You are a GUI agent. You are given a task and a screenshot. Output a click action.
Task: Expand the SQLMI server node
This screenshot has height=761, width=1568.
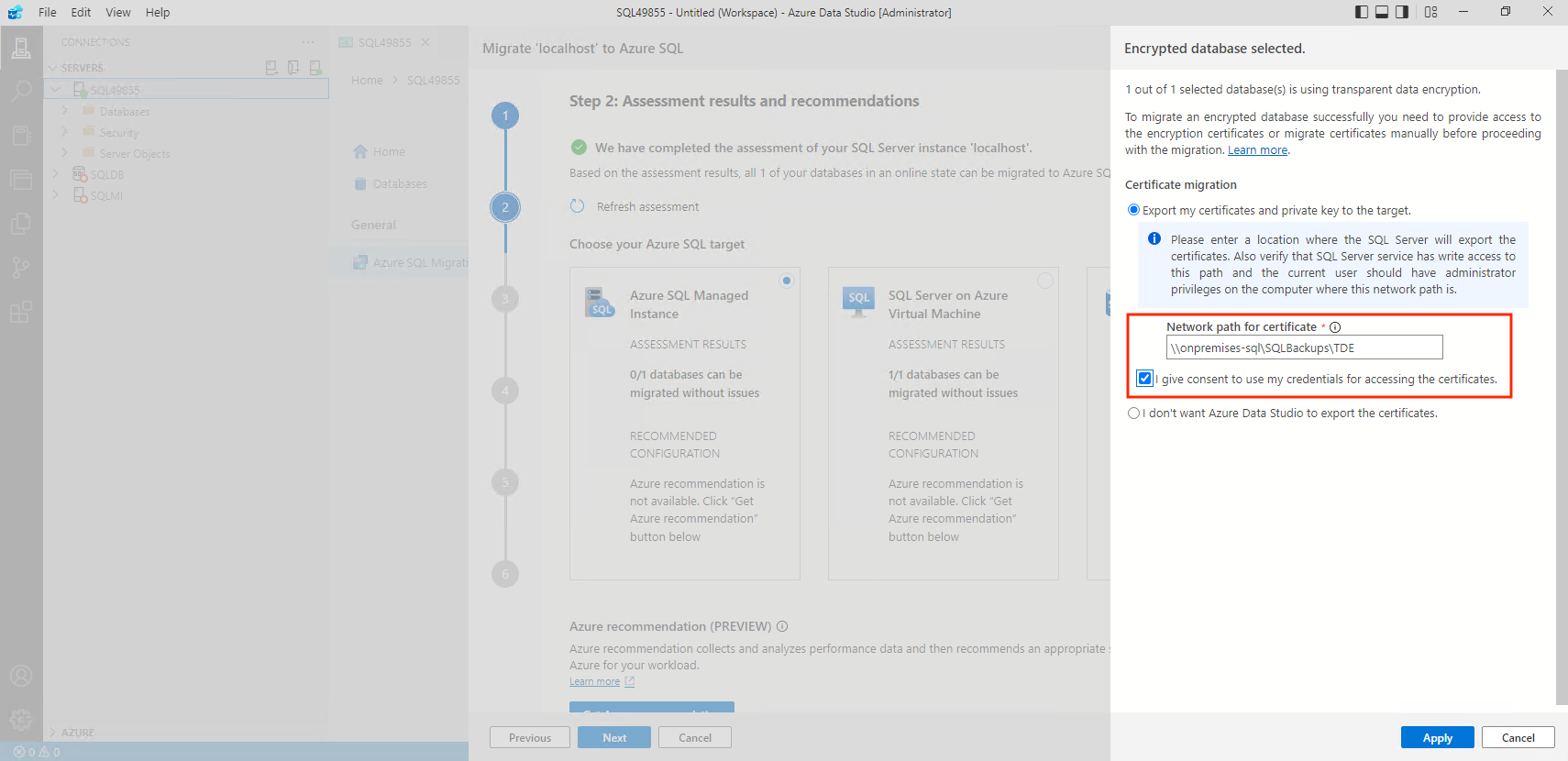[x=56, y=195]
